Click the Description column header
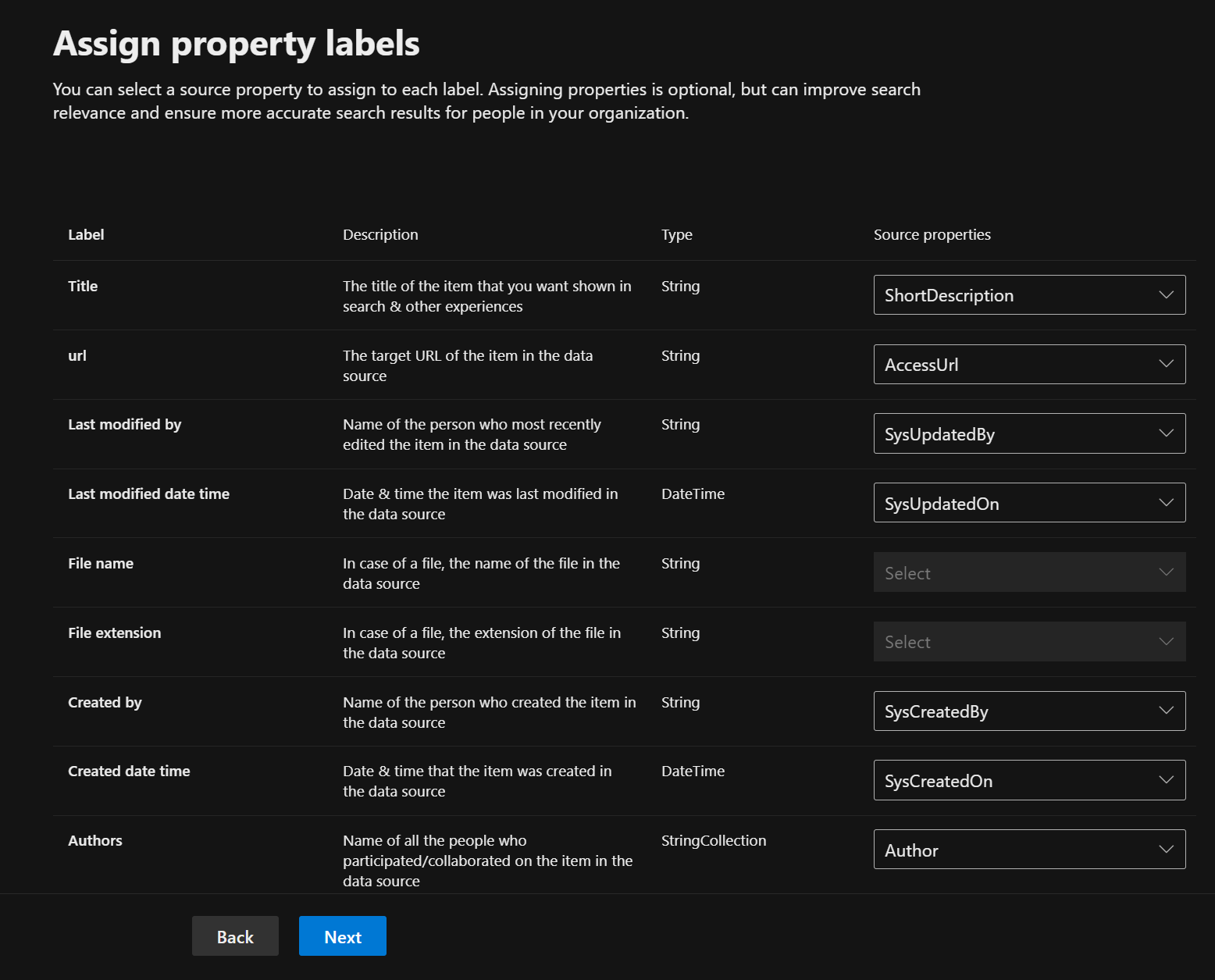Image resolution: width=1215 pixels, height=980 pixels. [380, 234]
